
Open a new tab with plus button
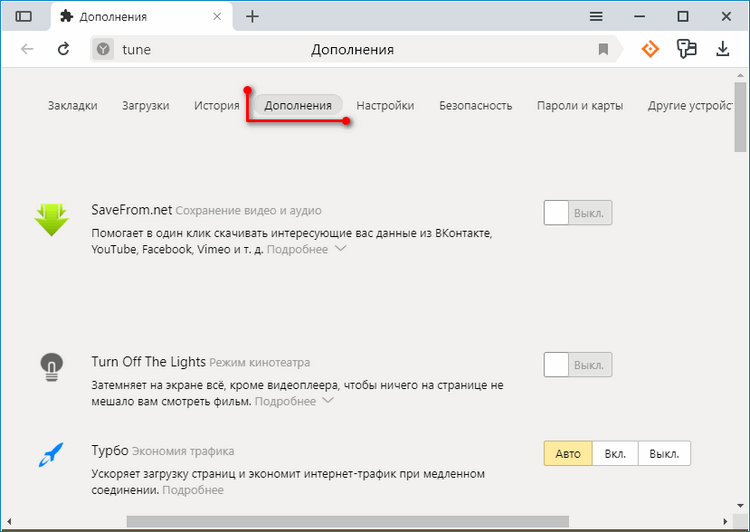[252, 17]
